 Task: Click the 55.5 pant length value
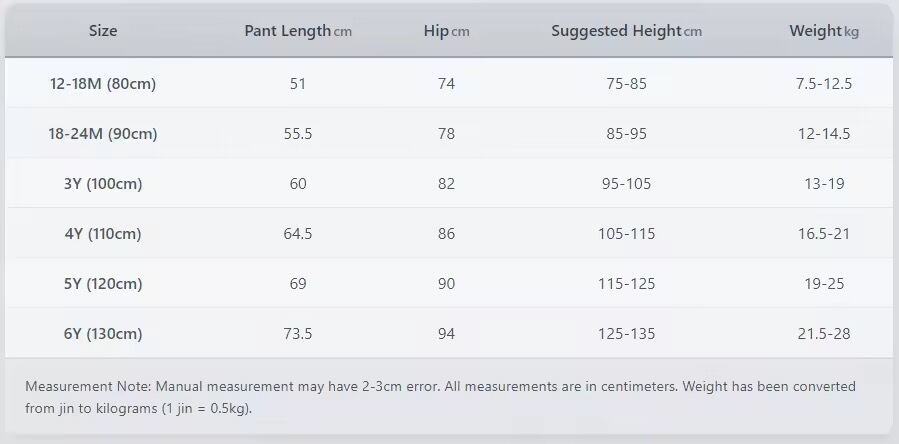click(x=298, y=134)
